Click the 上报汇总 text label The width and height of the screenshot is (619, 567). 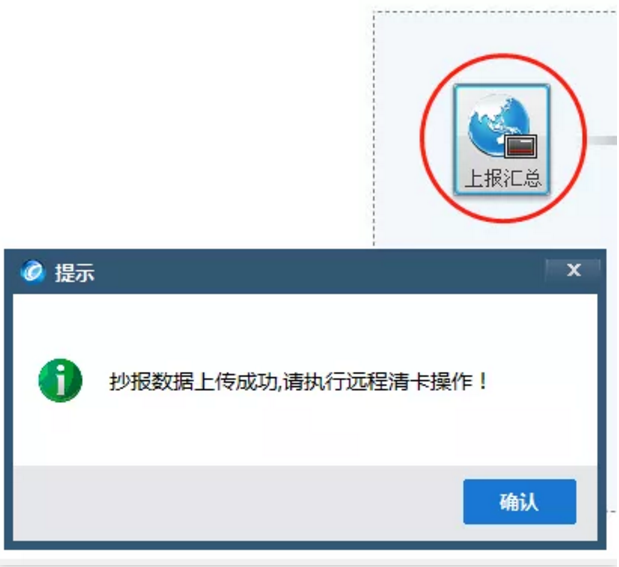[503, 178]
